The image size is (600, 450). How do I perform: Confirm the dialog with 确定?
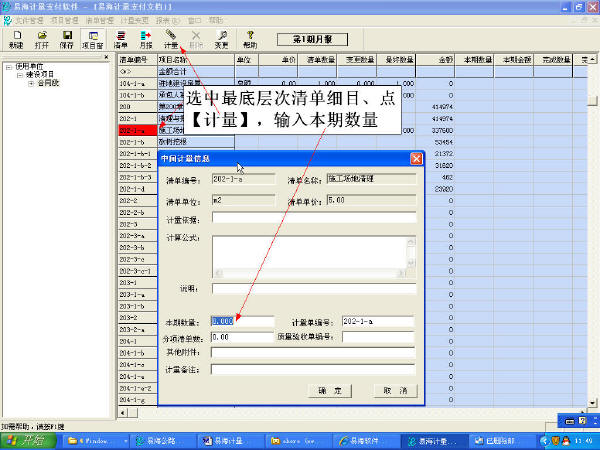click(x=330, y=391)
